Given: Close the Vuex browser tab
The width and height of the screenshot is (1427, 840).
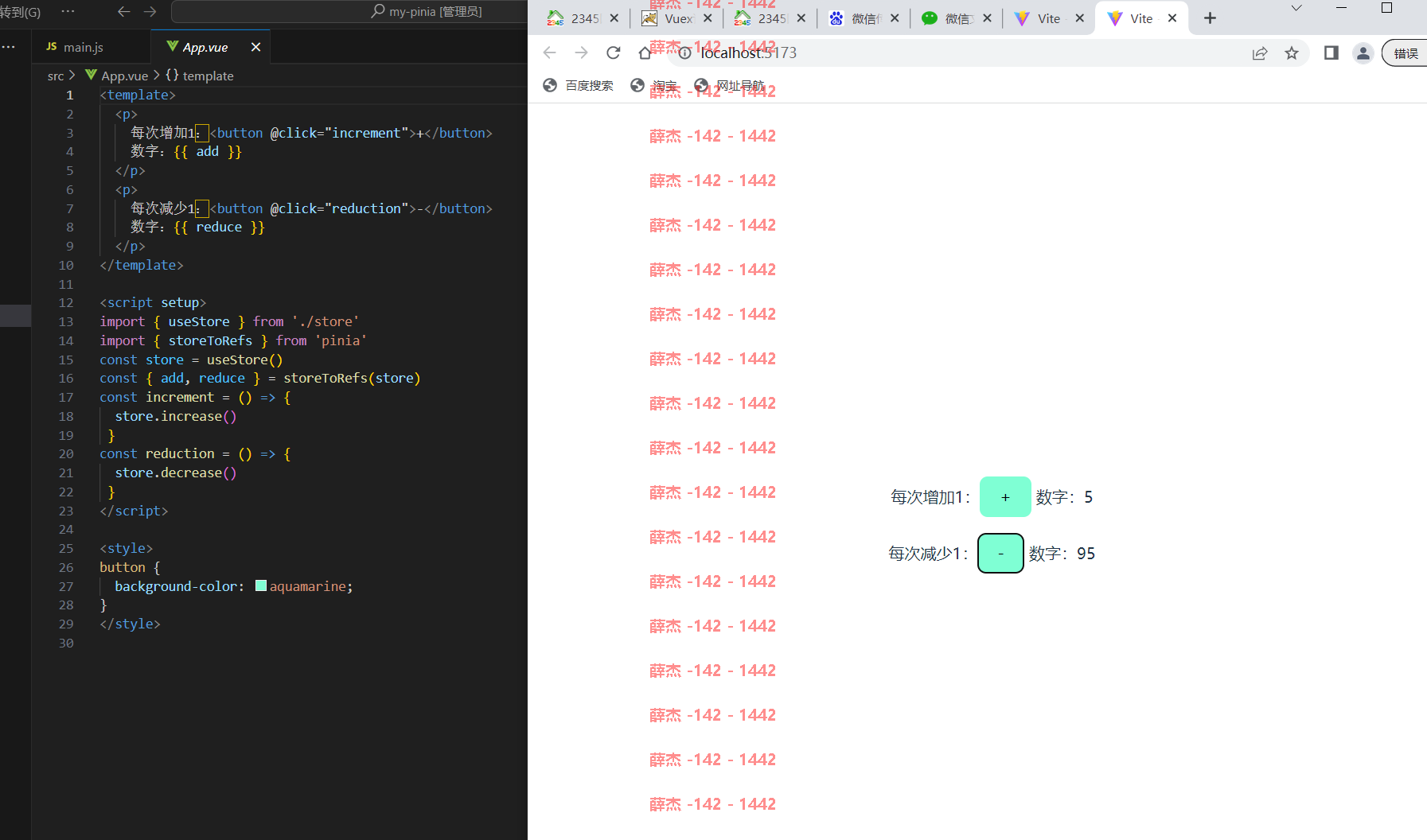Looking at the screenshot, I should point(708,18).
